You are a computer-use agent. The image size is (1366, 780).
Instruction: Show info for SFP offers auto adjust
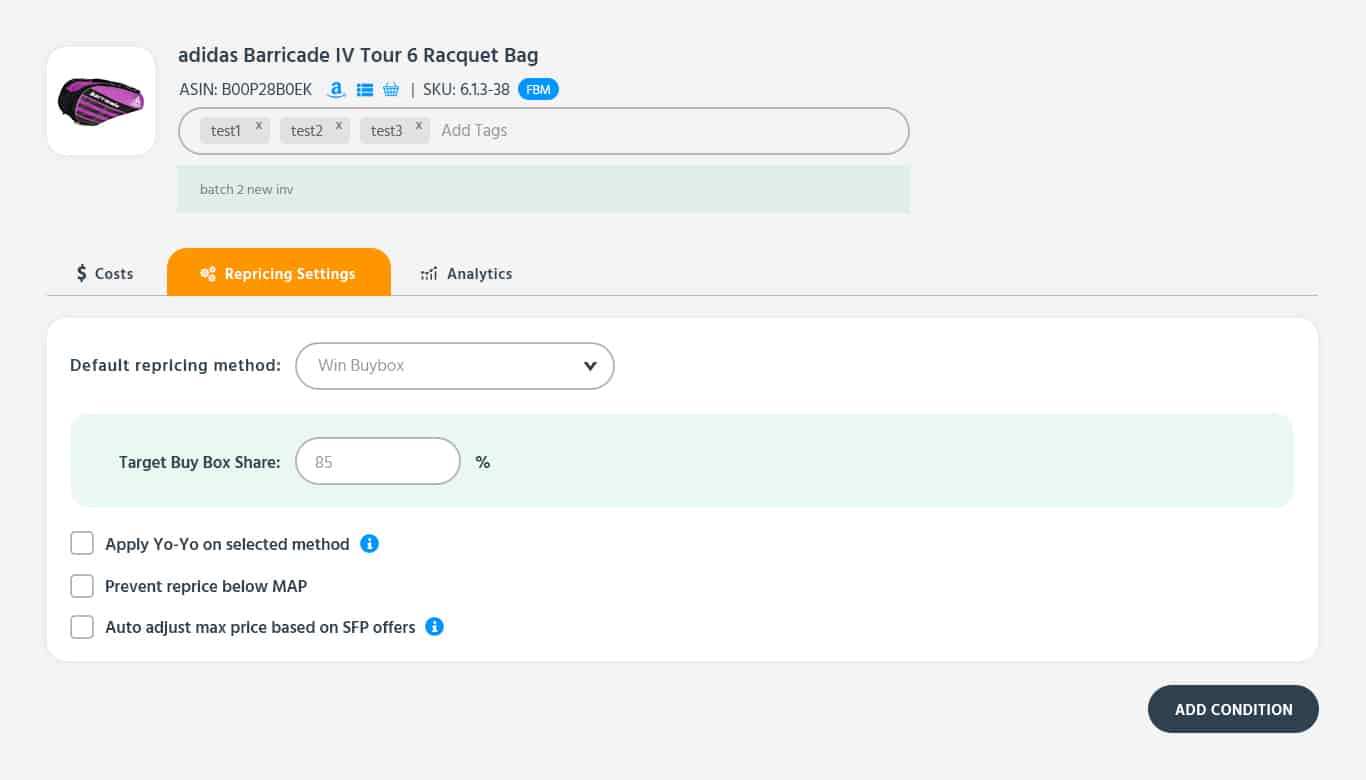click(434, 627)
